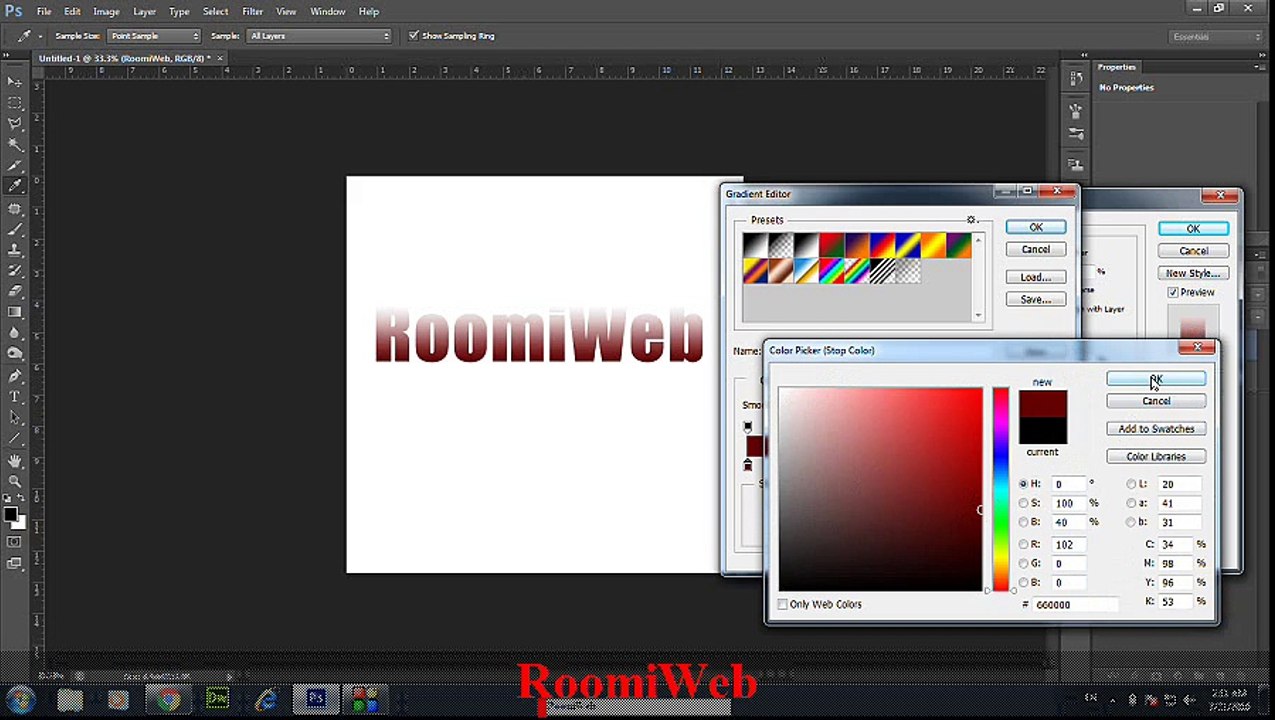The height and width of the screenshot is (720, 1275).
Task: Select the S saturation radio button
Action: [1023, 503]
